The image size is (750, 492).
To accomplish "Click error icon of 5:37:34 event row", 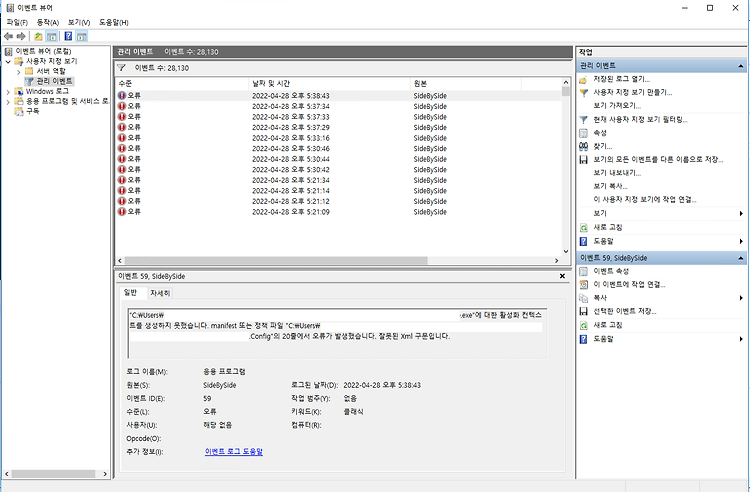I will (122, 106).
